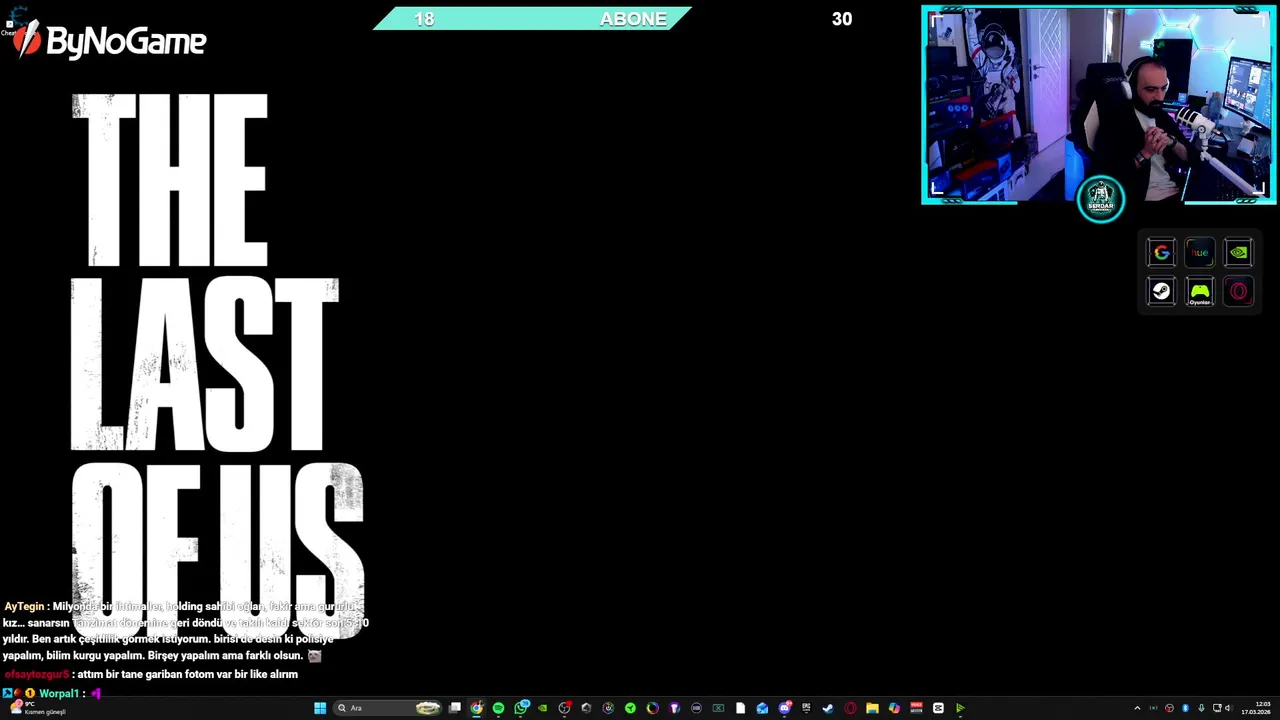This screenshot has height=720, width=1280.
Task: Open the Opera GX shortcut tile
Action: point(1238,291)
